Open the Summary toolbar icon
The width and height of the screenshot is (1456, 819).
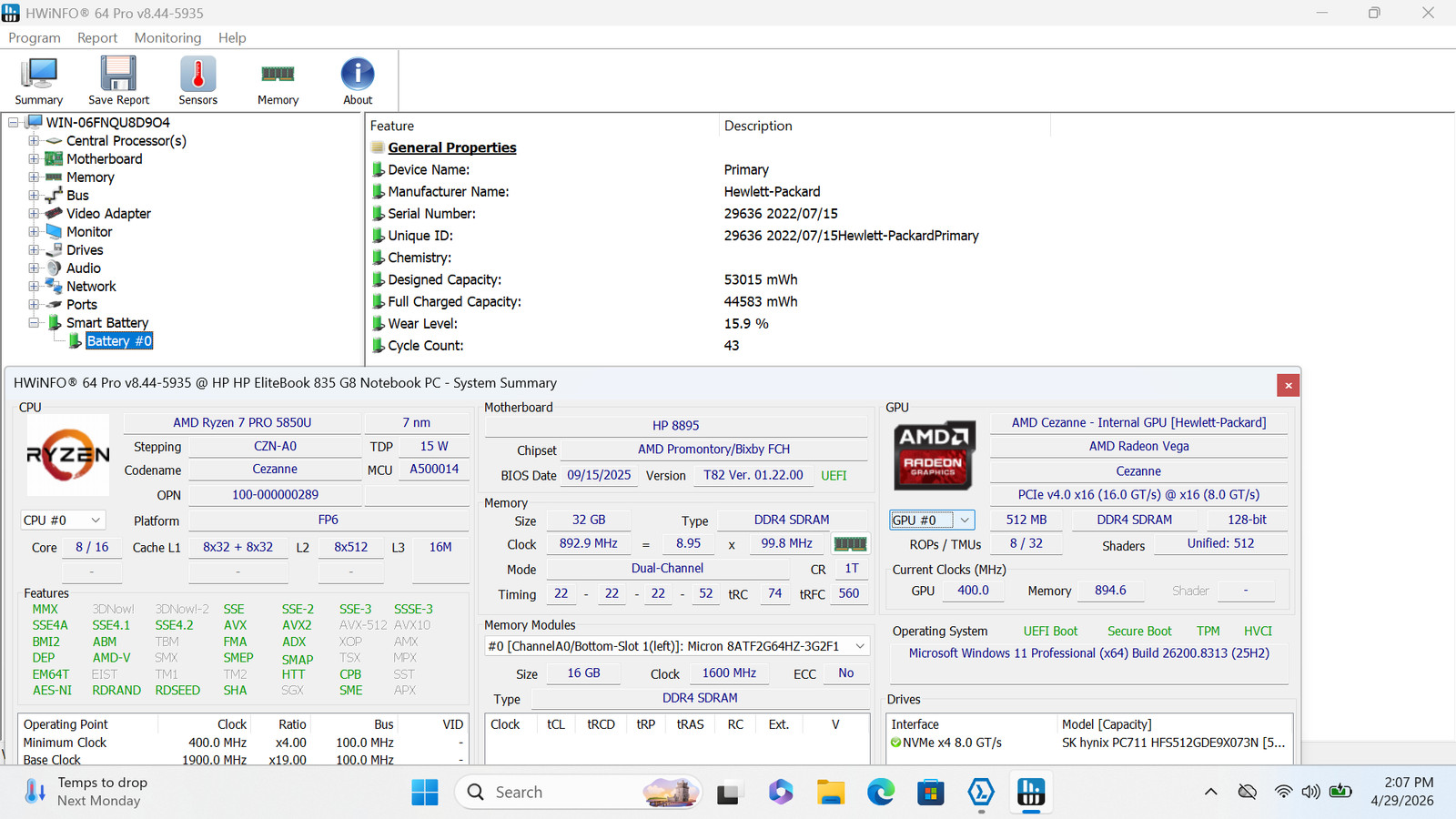[x=38, y=81]
